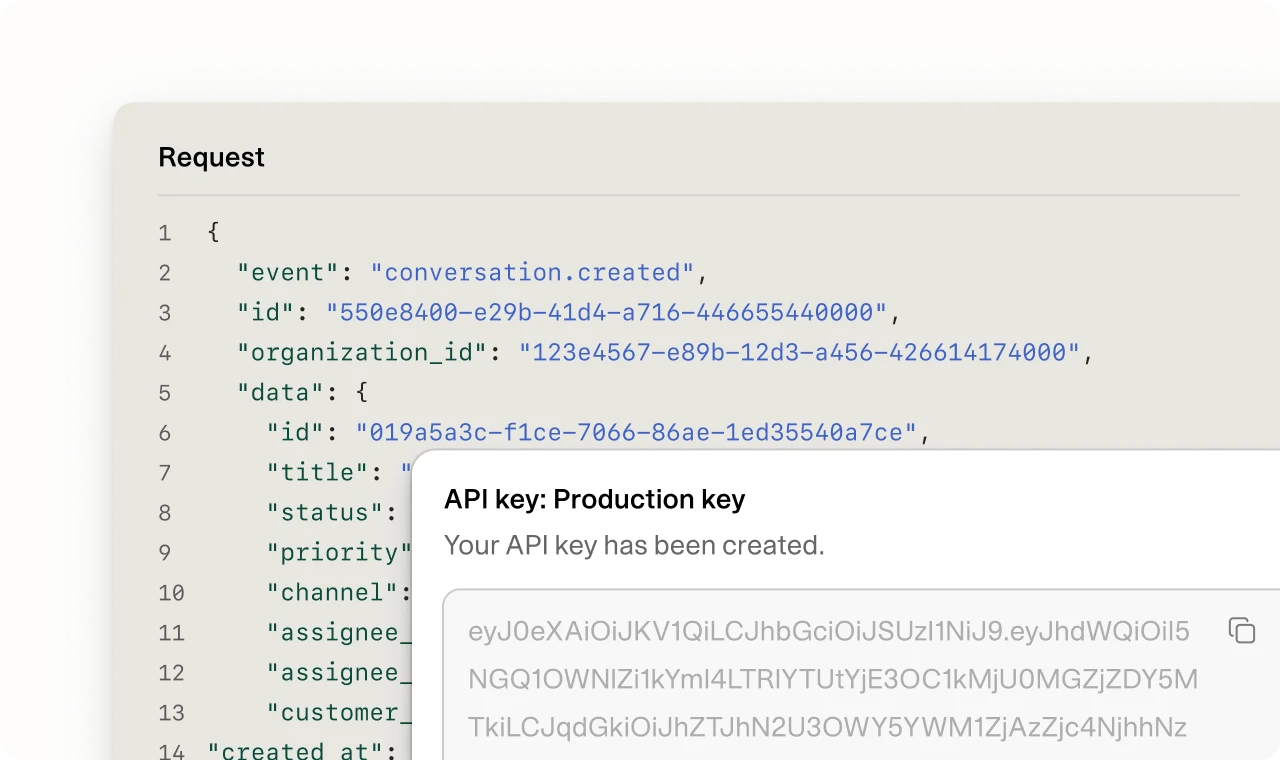Click line number 1 in the gutter
Image resolution: width=1280 pixels, height=760 pixels.
(164, 233)
